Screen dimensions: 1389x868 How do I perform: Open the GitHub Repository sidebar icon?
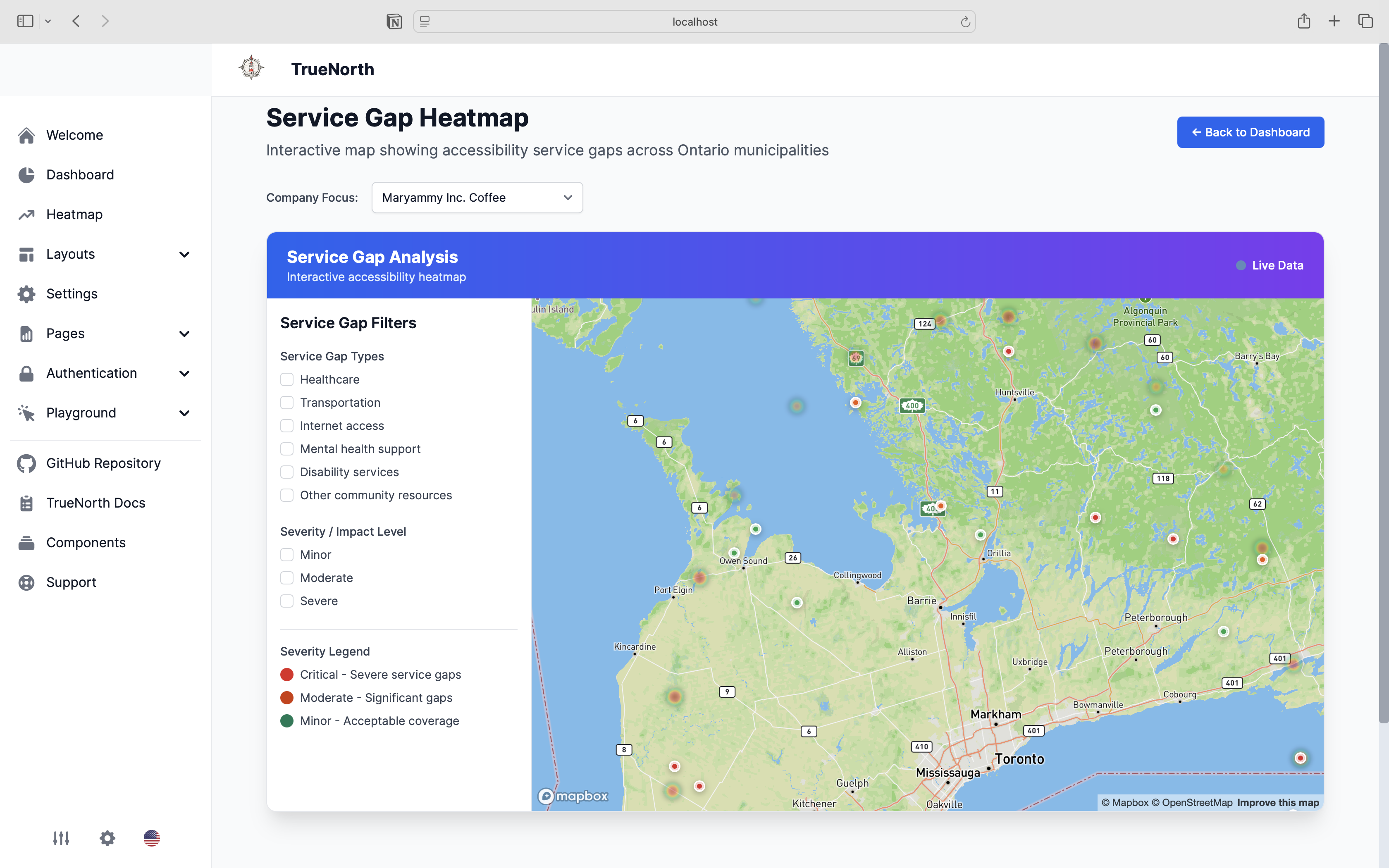coord(26,463)
